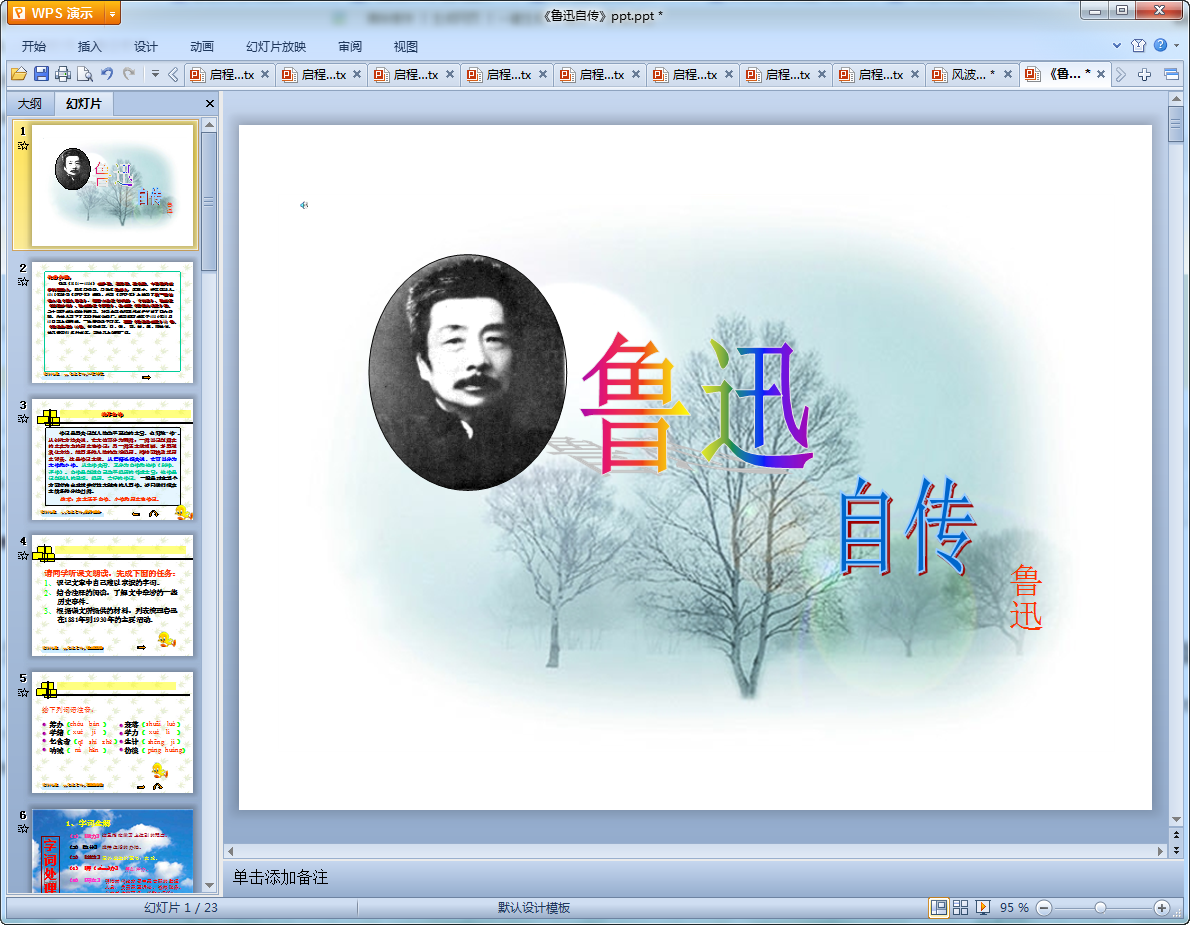Select the blue 自传 WordArt text
The height and width of the screenshot is (925, 1190).
[x=907, y=526]
